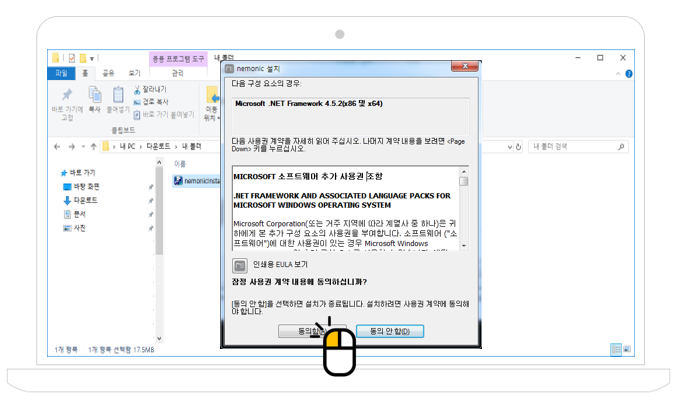Click the EULA text scrollbar up arrow
677x405 pixels.
464,171
